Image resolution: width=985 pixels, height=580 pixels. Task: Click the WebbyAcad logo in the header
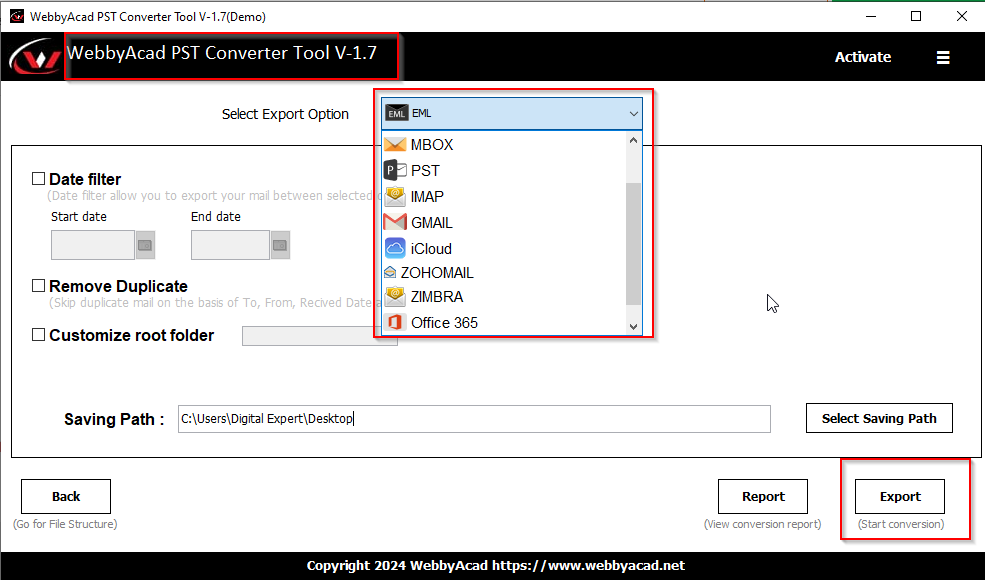pyautogui.click(x=35, y=57)
